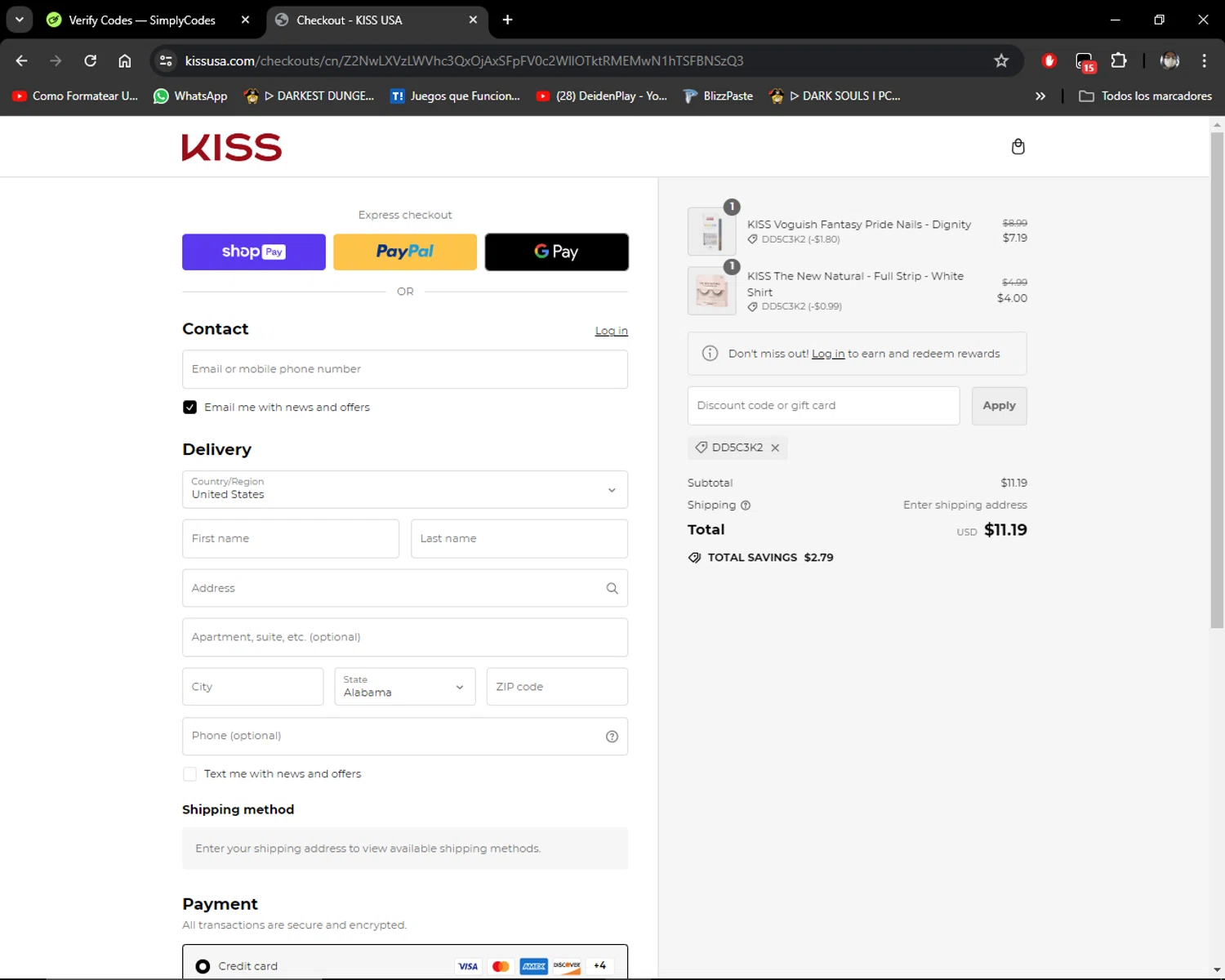Screen dimensions: 1225x980
Task: Click the info icon in rewards notice
Action: click(710, 354)
